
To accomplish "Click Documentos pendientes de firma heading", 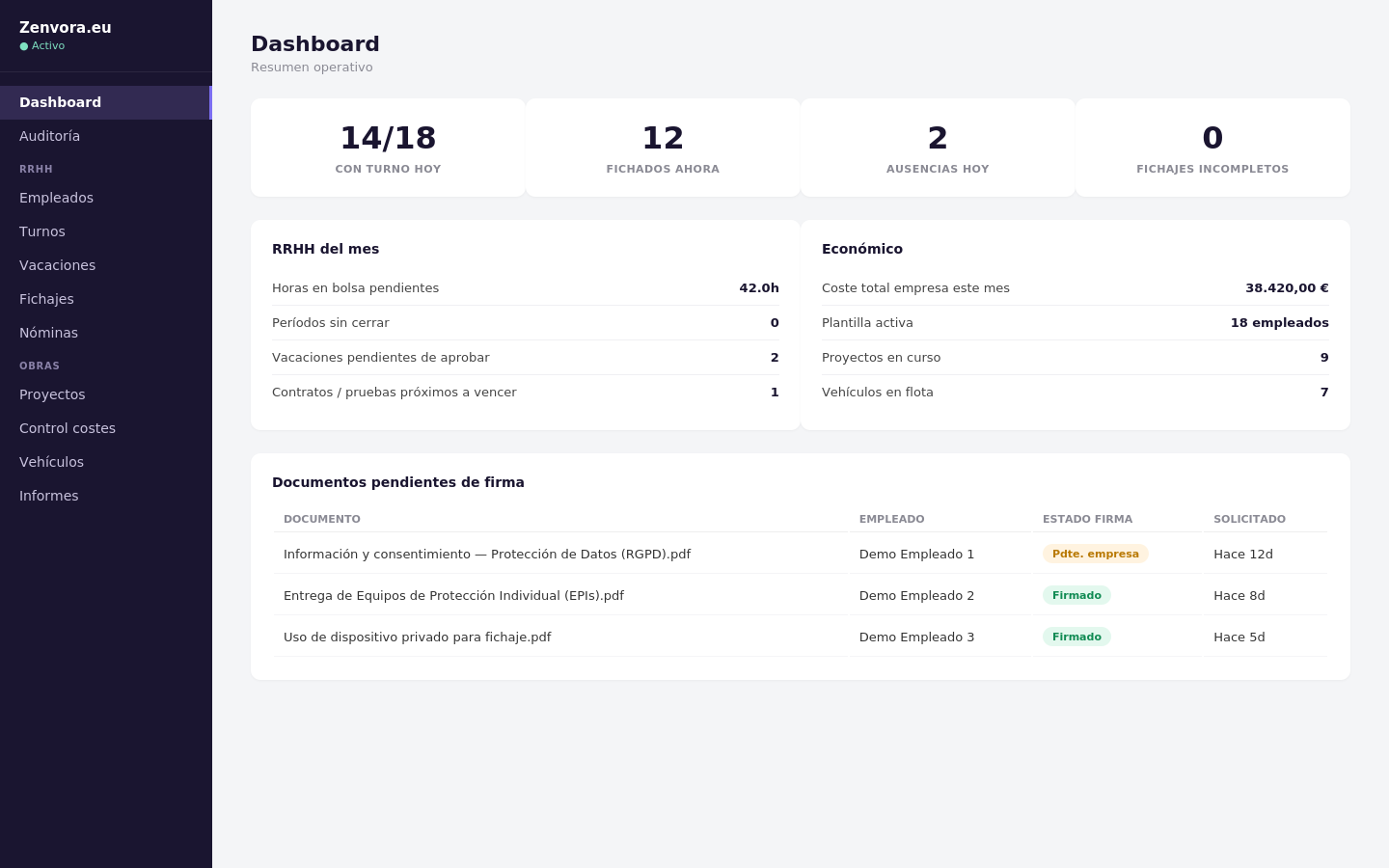I will 398,482.
